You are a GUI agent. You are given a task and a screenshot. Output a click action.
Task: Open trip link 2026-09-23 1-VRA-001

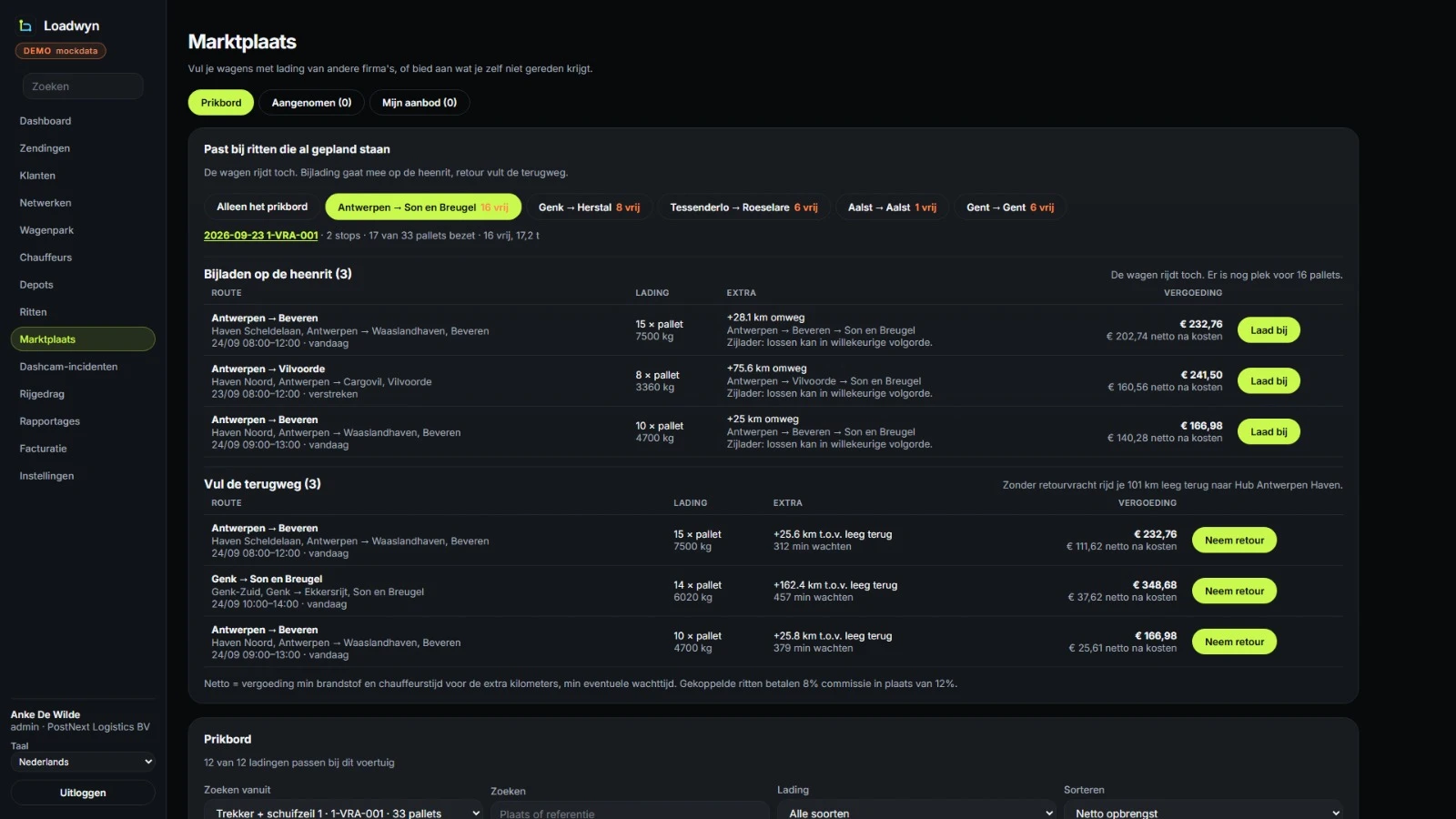coord(261,236)
